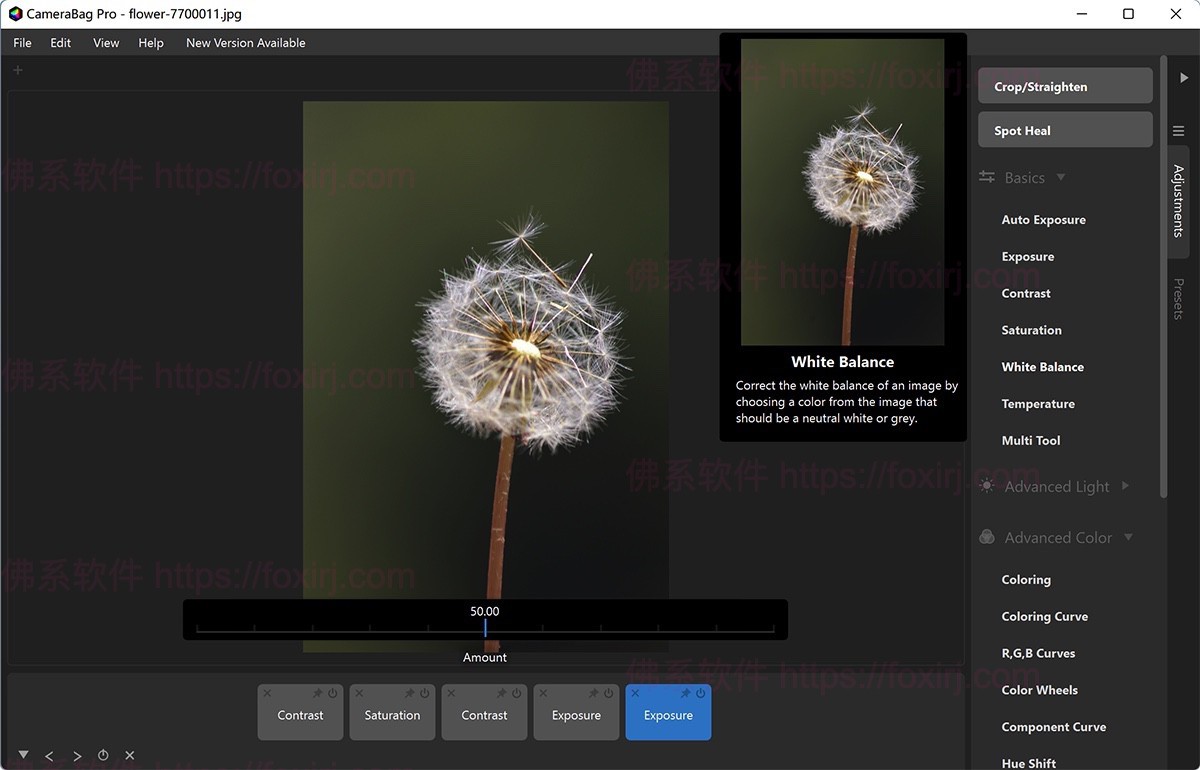Screen dimensions: 1200x770
Task: Toggle off the fourth Exposure tile's power icon
Action: click(x=608, y=692)
